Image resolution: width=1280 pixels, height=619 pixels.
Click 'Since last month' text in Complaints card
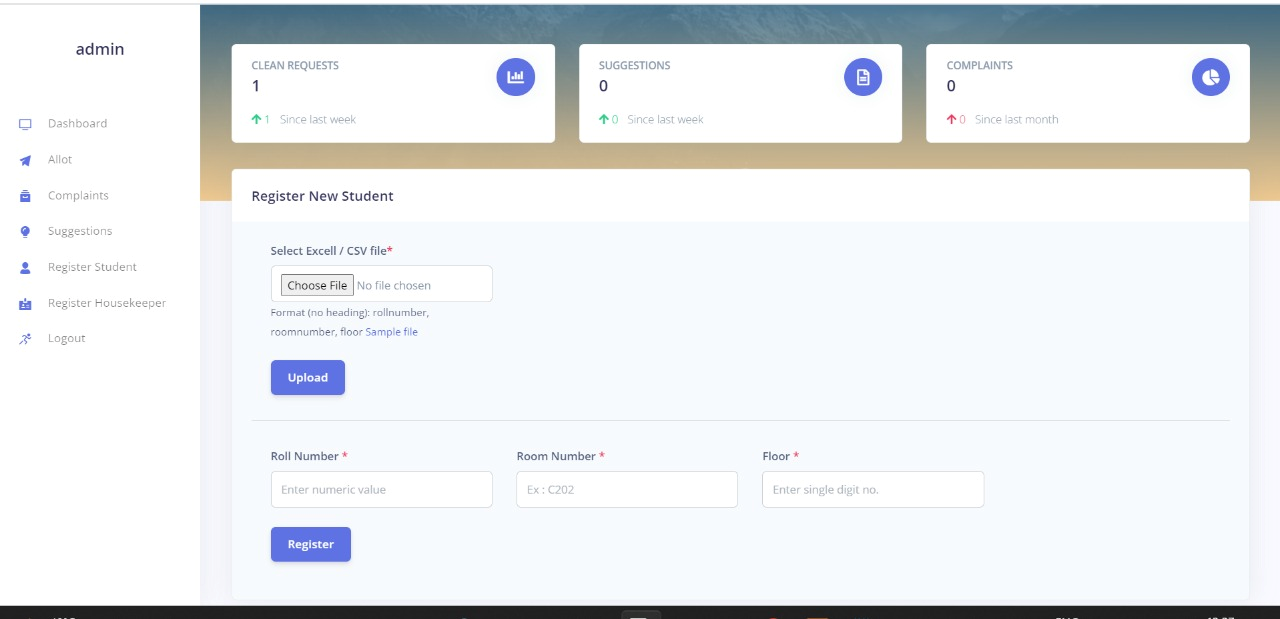click(1016, 120)
